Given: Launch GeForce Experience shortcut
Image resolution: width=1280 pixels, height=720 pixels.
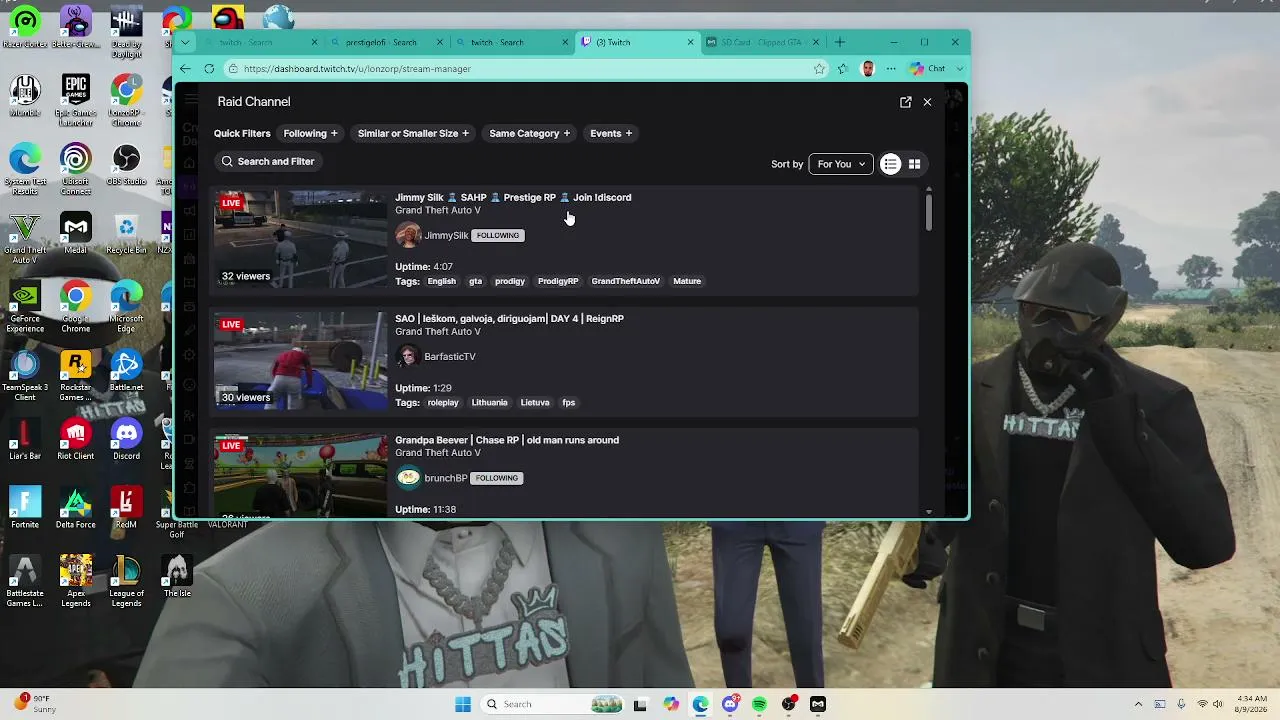Looking at the screenshot, I should coord(25,306).
